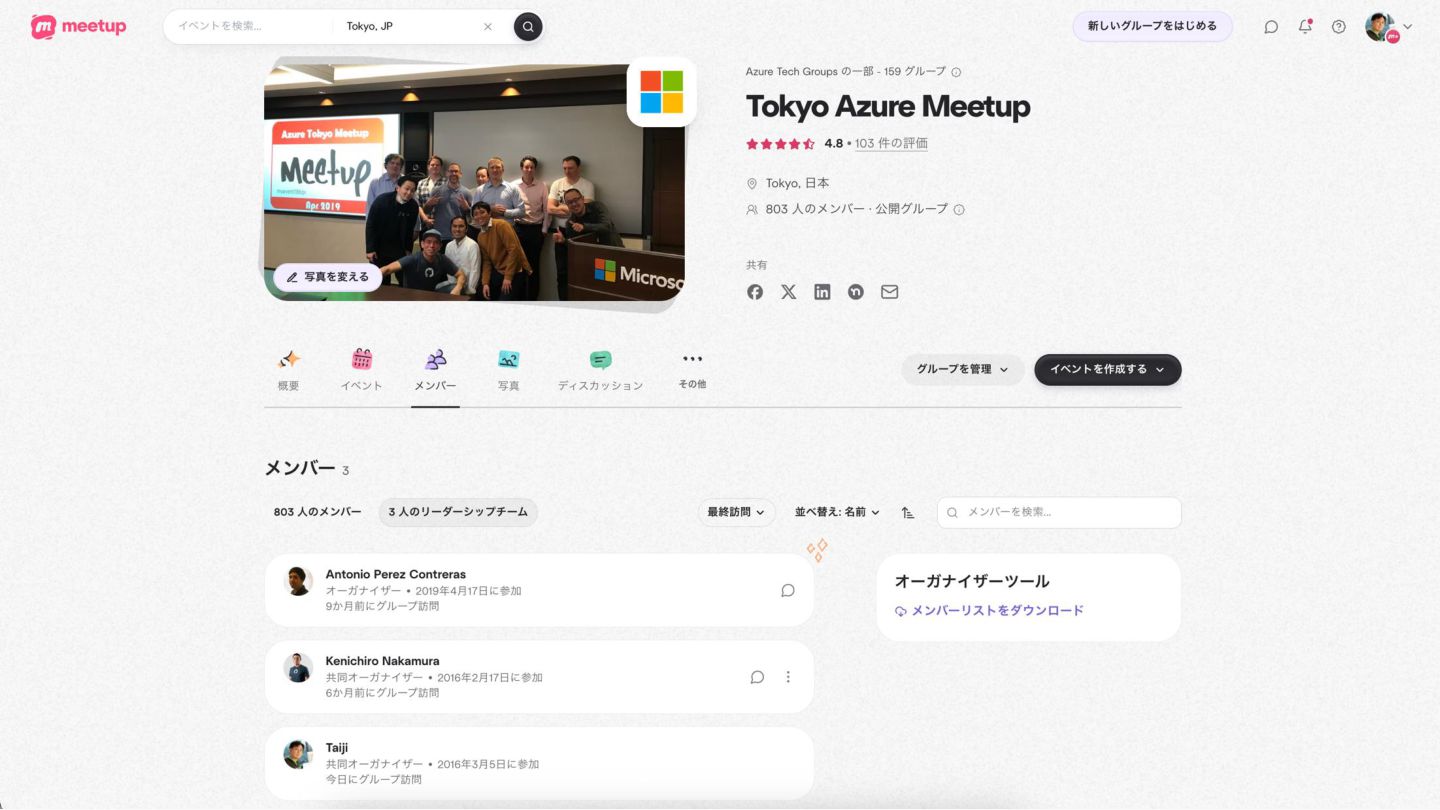Select 3 人のリーダーシップチーム filter

(458, 512)
